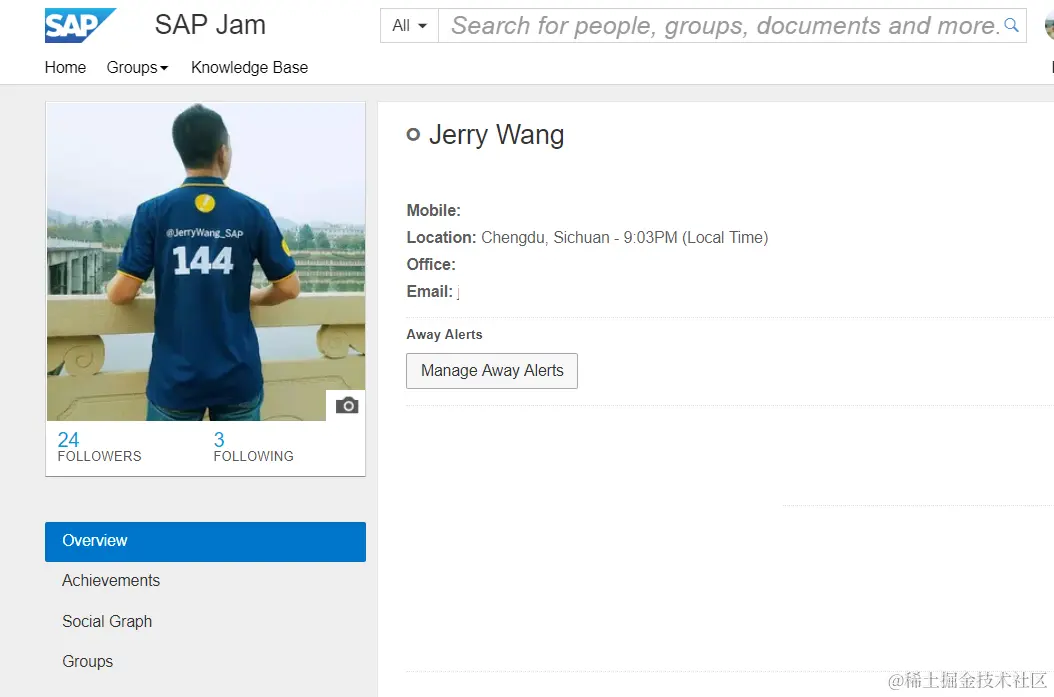1054x697 pixels.
Task: Expand the Groups menu in top navigation
Action: (137, 67)
